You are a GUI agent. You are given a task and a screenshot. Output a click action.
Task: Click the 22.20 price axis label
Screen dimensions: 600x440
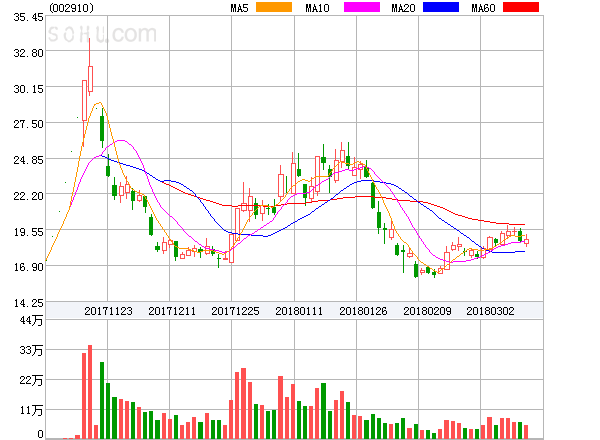(x=29, y=196)
